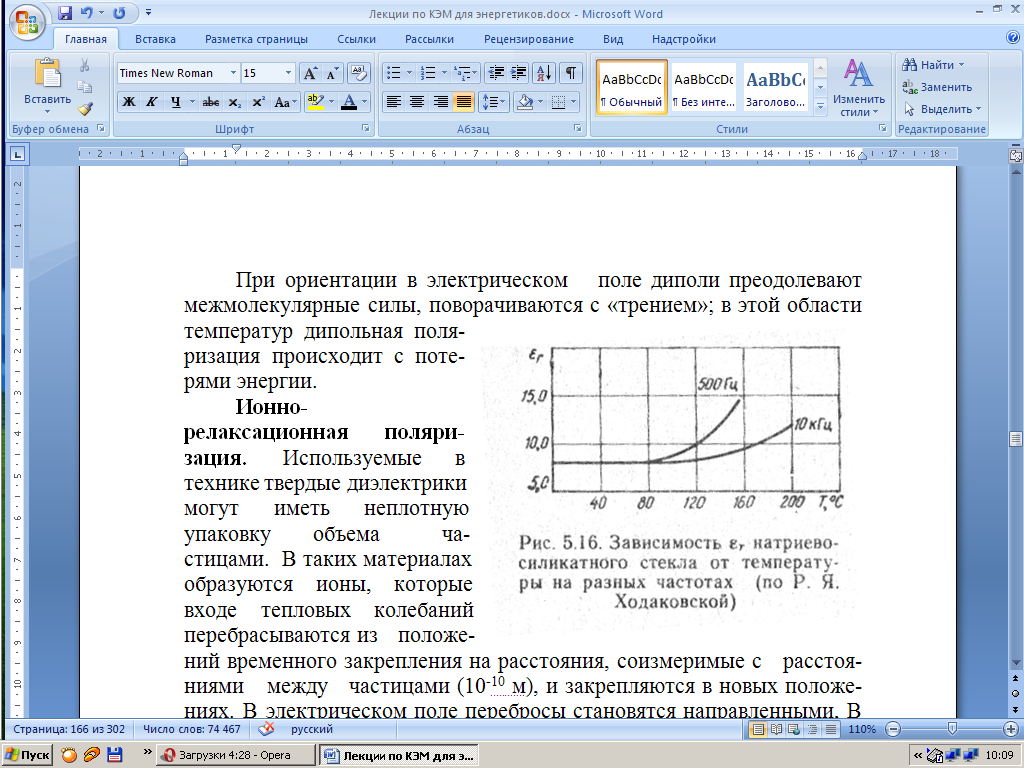The width and height of the screenshot is (1024, 768).
Task: Toggle superscript formatting
Action: tap(258, 102)
